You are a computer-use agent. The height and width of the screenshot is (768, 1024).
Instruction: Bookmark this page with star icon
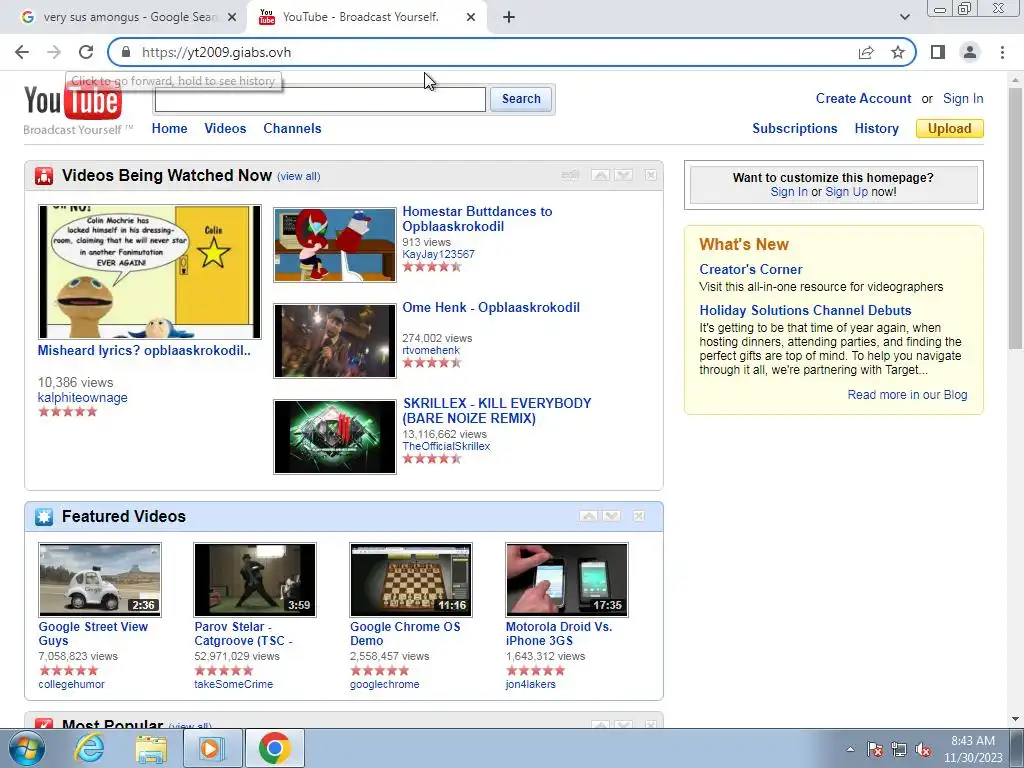[898, 52]
